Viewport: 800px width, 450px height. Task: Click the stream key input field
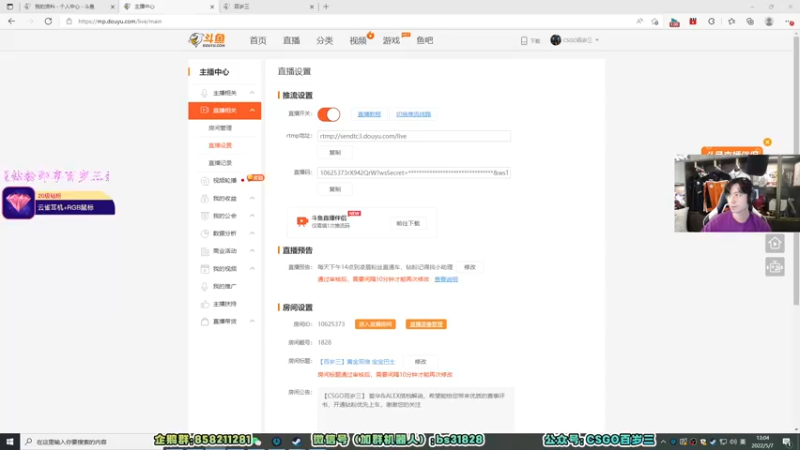(x=414, y=172)
